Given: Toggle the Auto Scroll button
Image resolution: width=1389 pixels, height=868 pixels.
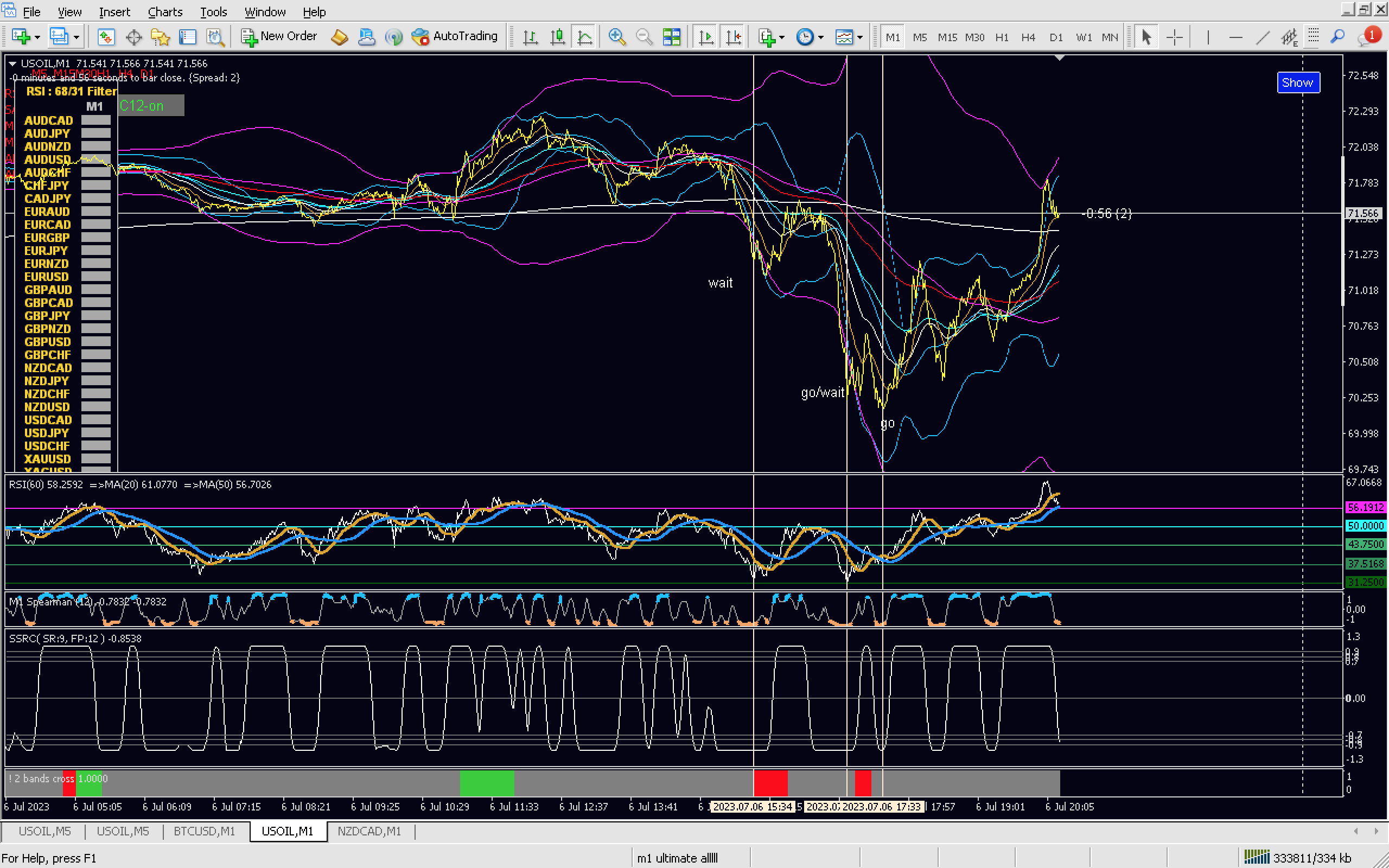Looking at the screenshot, I should (x=706, y=37).
